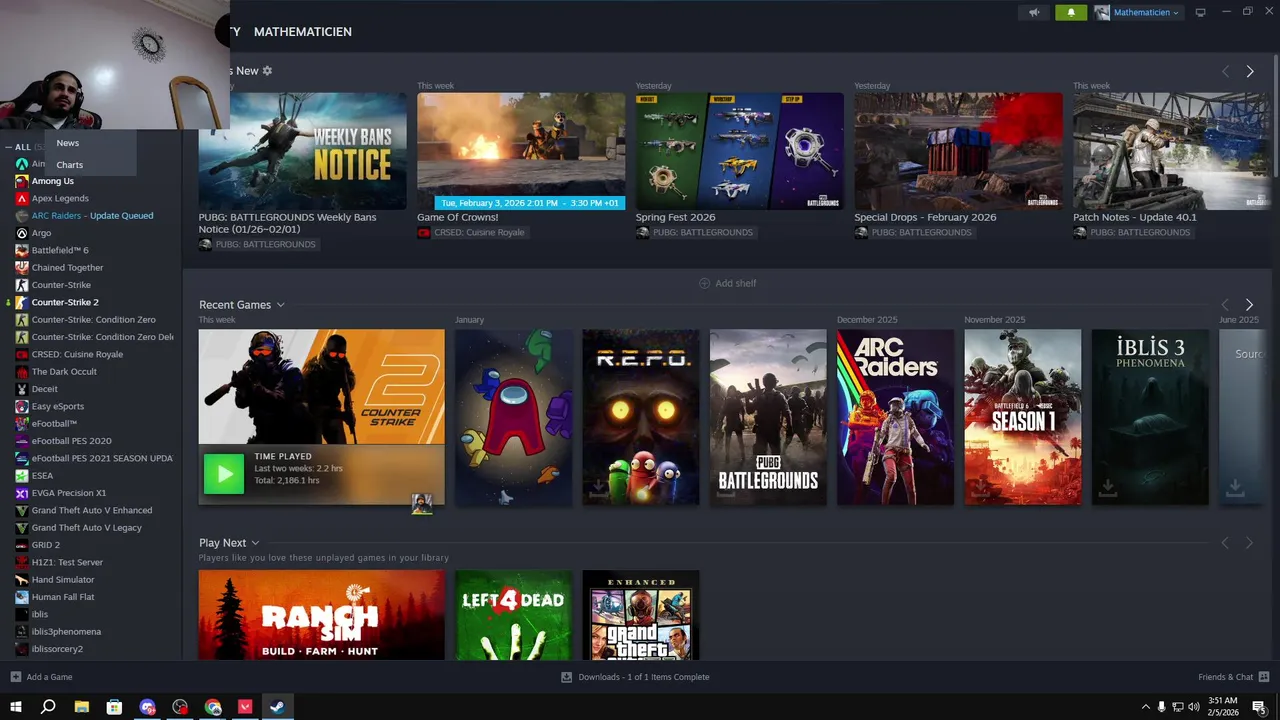Click the EVGA Precision X1 icon in list
The image size is (1280, 720).
coord(21,493)
